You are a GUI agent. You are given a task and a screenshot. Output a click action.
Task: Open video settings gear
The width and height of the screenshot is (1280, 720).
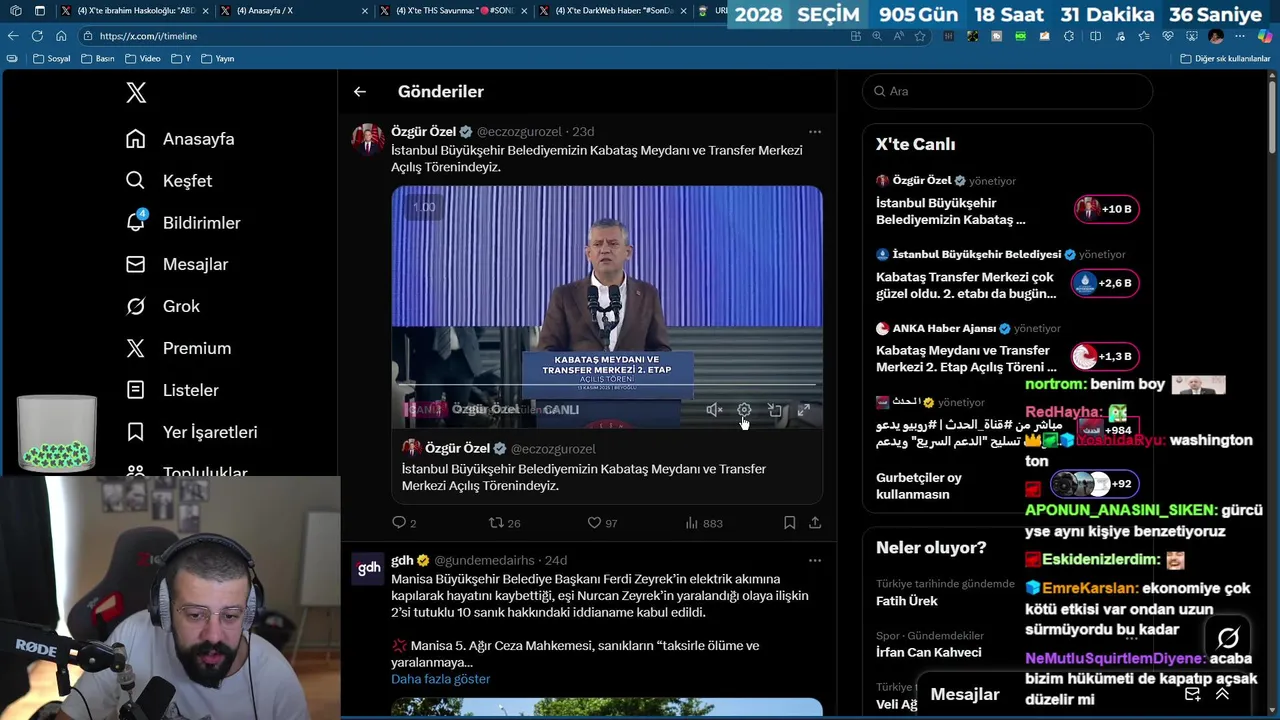pyautogui.click(x=744, y=410)
